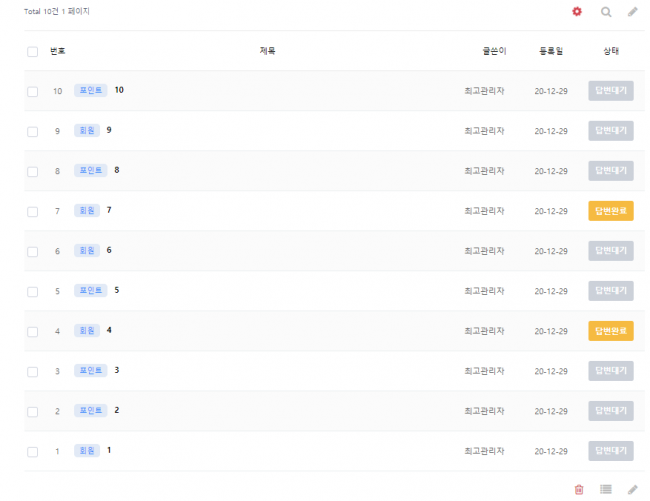Click the 최고관리자 author in row 10
Viewport: 650px width, 501px height.
pyautogui.click(x=484, y=91)
